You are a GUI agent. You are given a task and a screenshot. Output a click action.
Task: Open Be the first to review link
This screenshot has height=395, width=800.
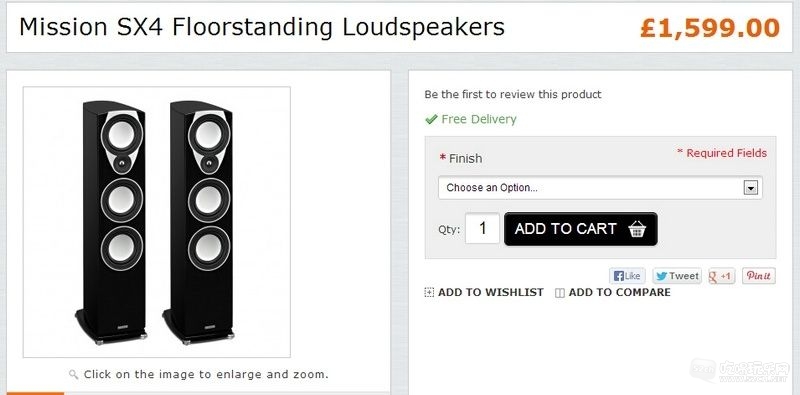coord(513,94)
